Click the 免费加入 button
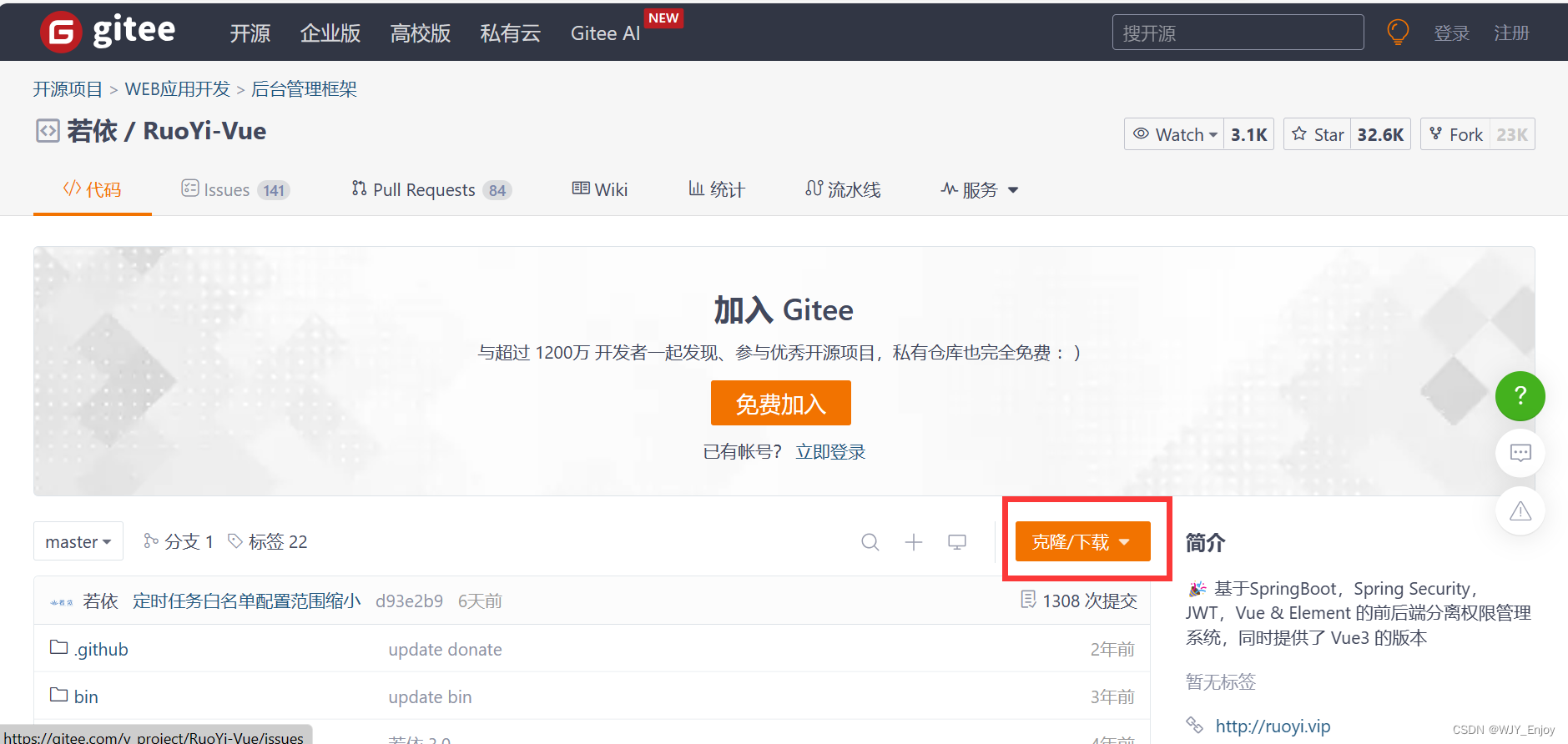 coord(780,403)
